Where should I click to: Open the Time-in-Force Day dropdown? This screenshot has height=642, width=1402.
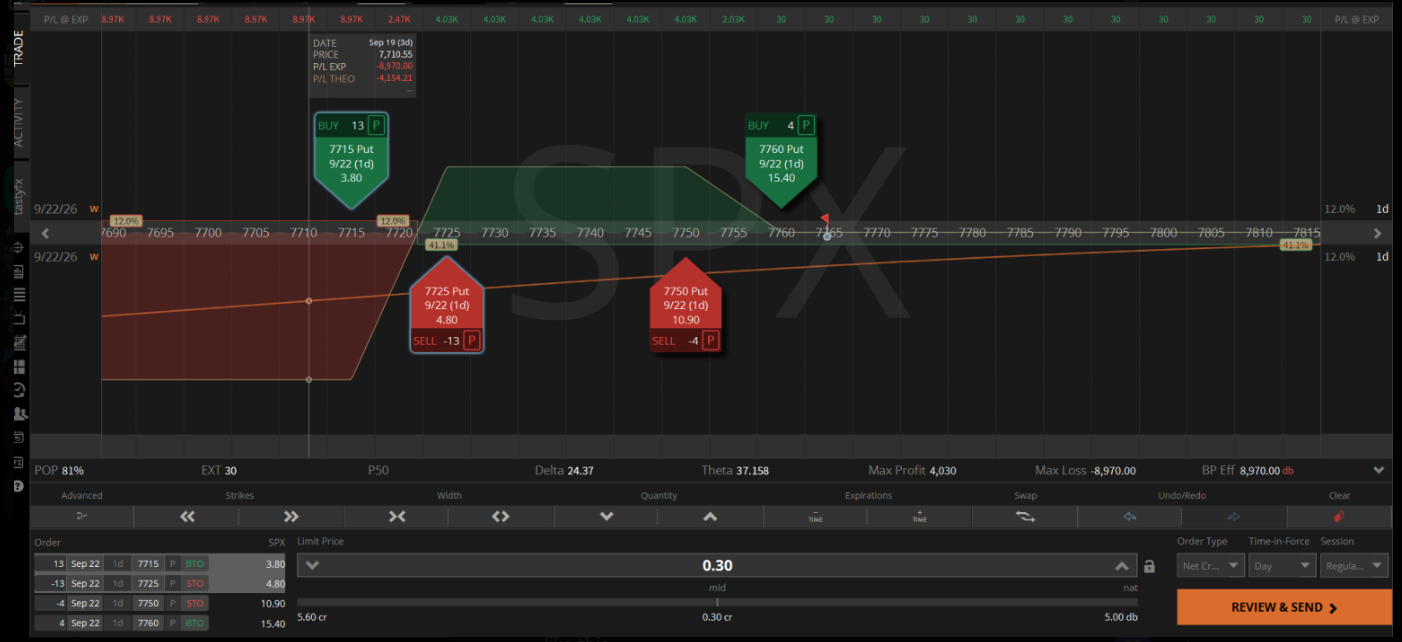(x=1283, y=566)
